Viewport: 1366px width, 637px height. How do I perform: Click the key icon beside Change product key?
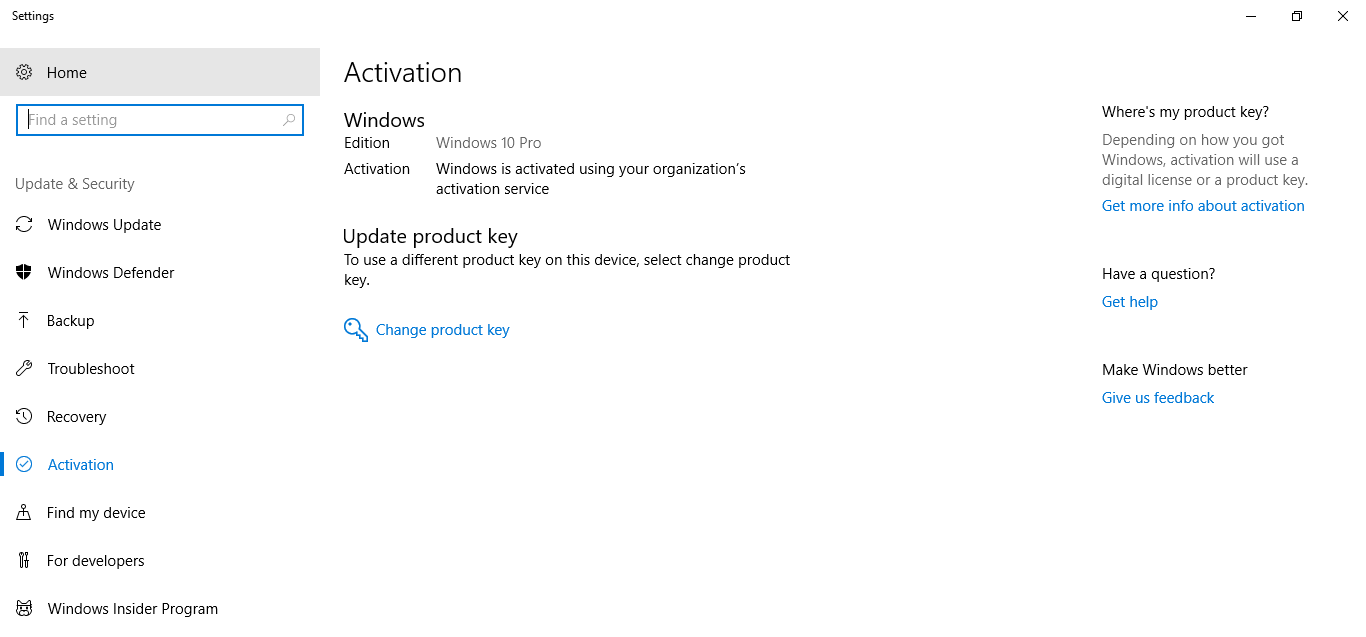[x=356, y=330]
